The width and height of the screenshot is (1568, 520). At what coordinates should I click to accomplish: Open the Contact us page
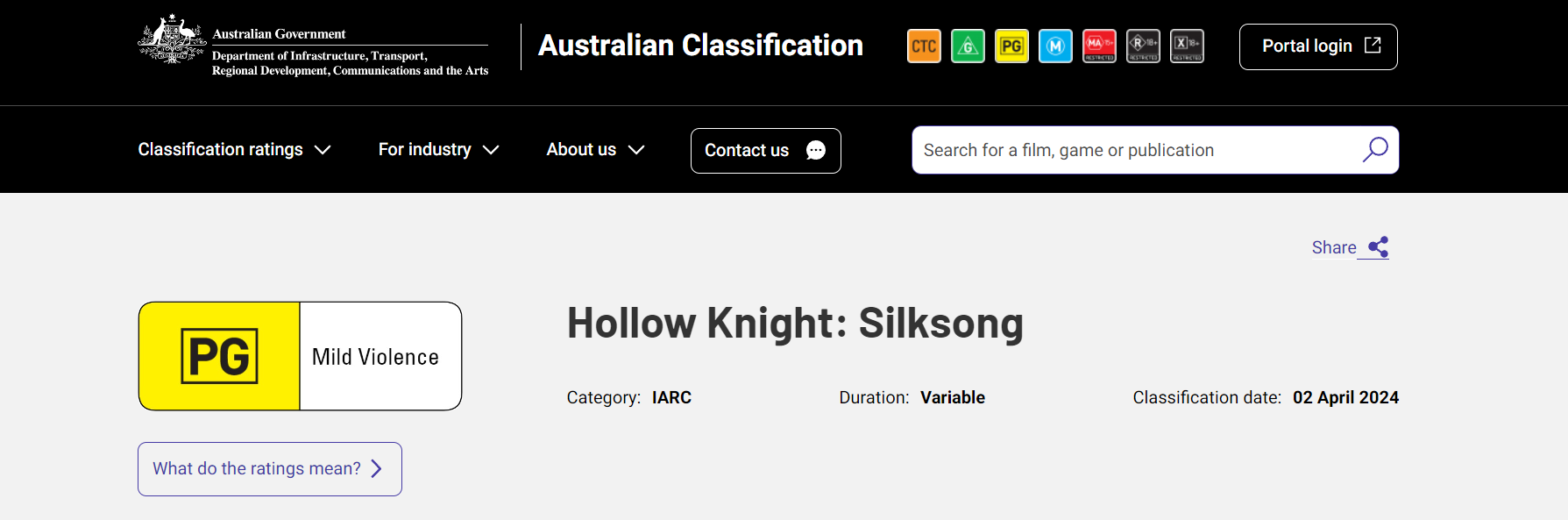click(765, 151)
